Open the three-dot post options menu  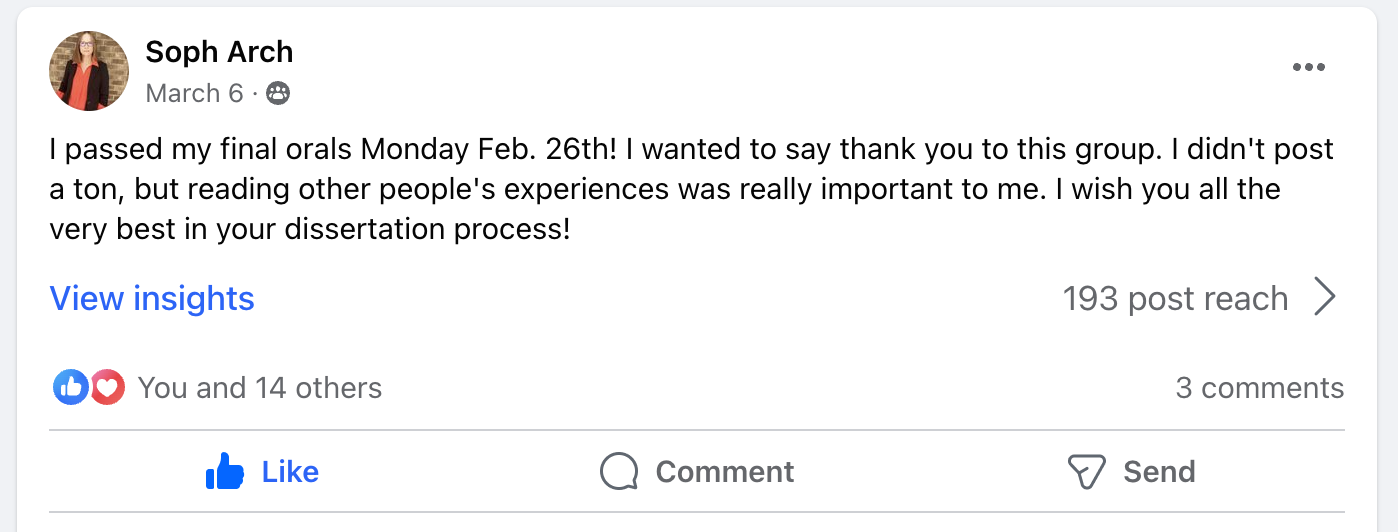click(1308, 67)
